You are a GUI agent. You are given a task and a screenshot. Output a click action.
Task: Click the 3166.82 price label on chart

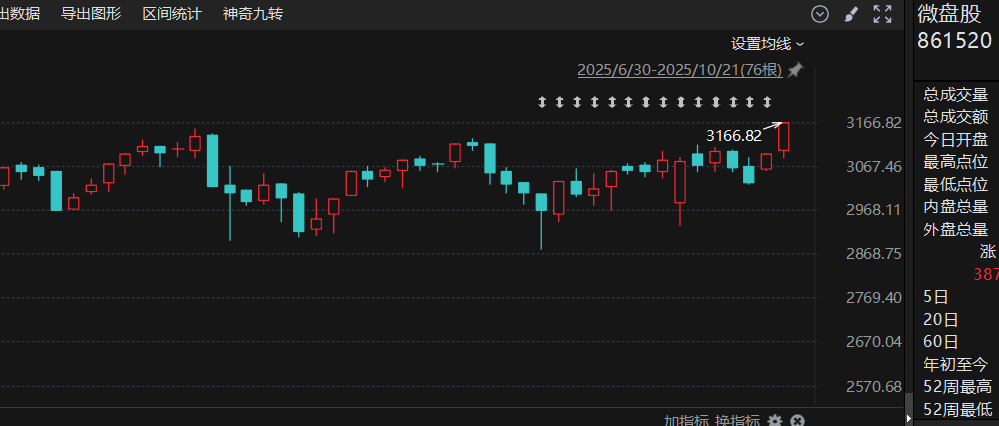tap(734, 136)
